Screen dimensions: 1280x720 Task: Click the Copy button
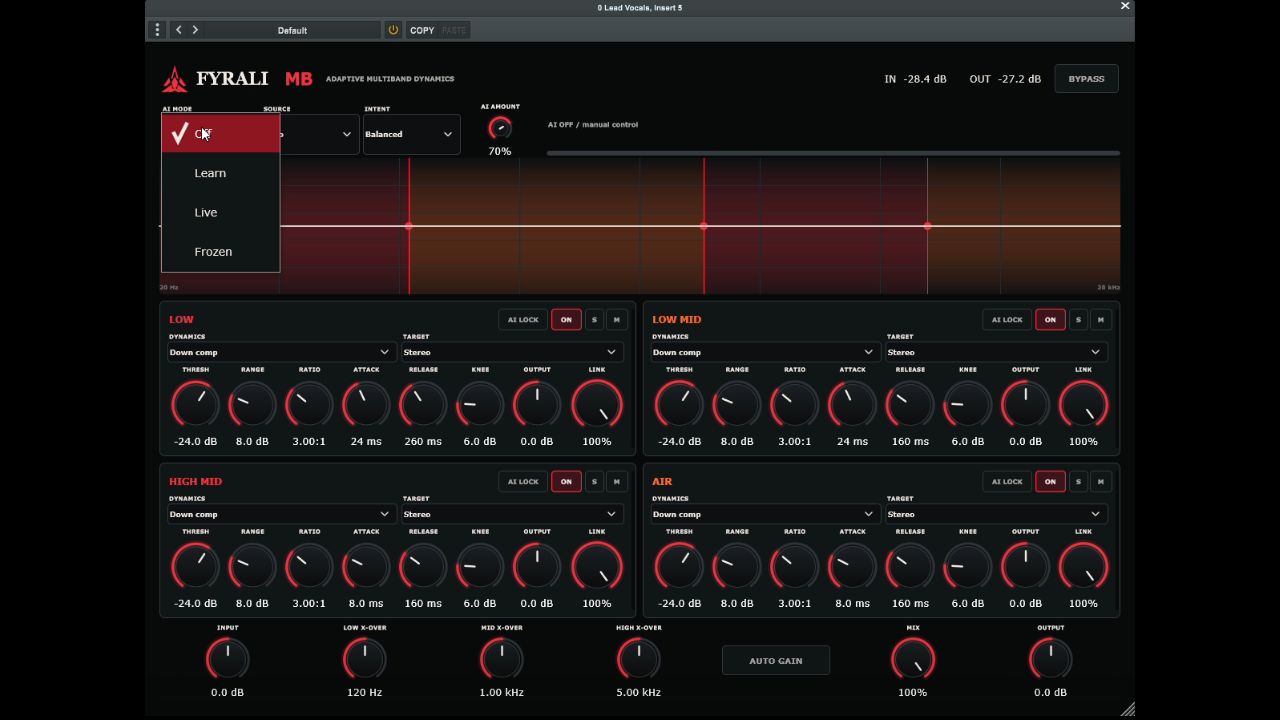[422, 30]
